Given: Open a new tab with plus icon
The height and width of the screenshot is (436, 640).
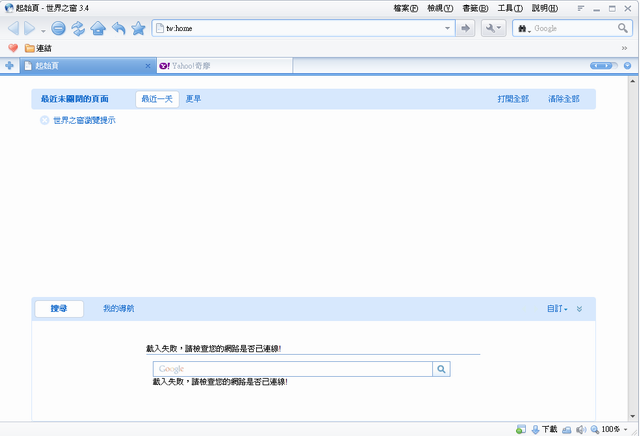Looking at the screenshot, I should click(10, 66).
